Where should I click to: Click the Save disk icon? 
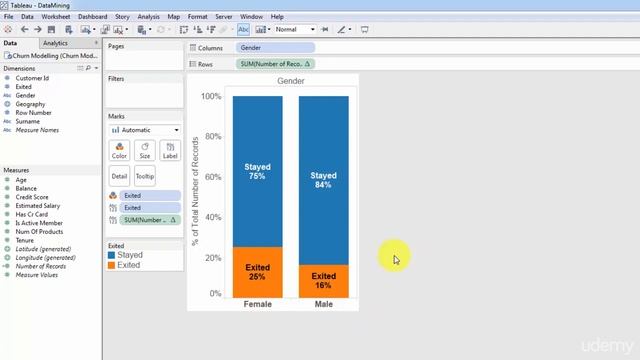(x=51, y=29)
